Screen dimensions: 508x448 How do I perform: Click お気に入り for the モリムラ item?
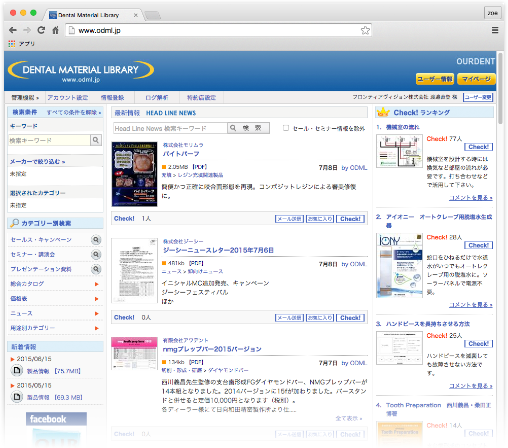[x=320, y=219]
